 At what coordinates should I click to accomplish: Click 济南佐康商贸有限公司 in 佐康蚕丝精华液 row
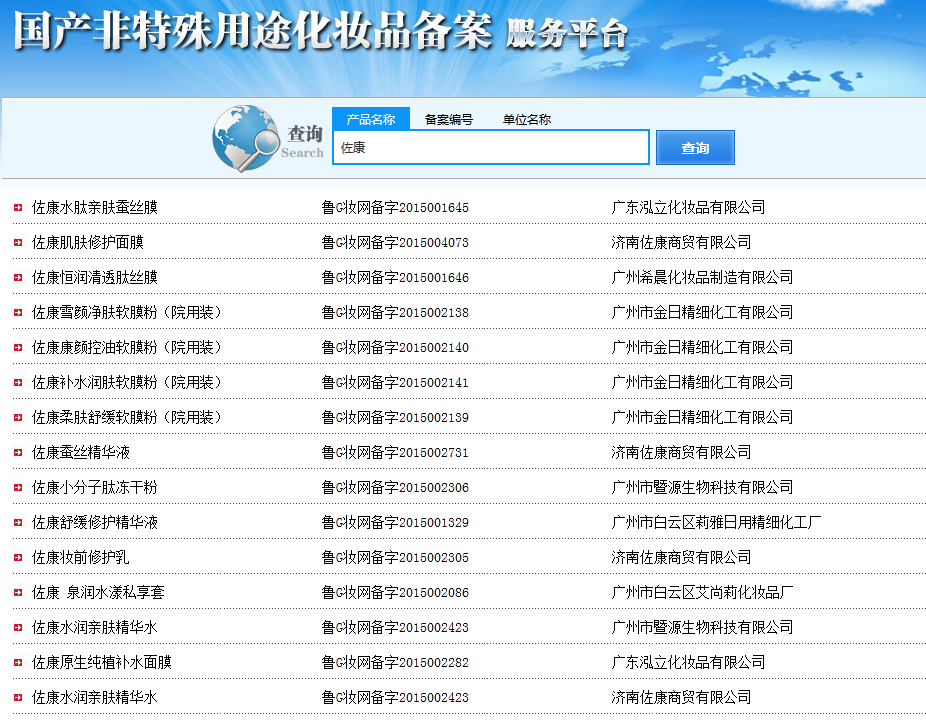[682, 452]
